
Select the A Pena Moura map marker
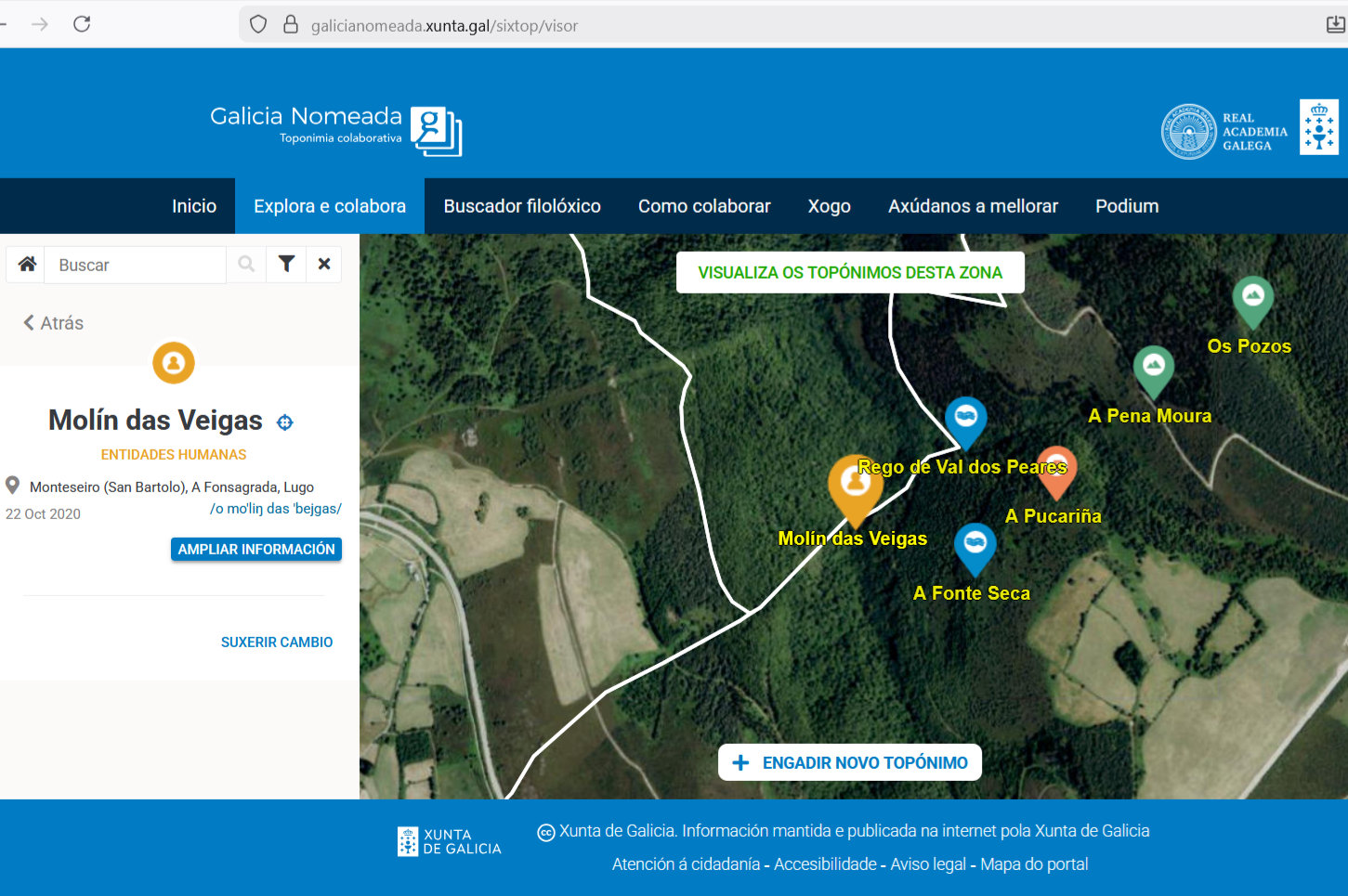(x=1154, y=367)
